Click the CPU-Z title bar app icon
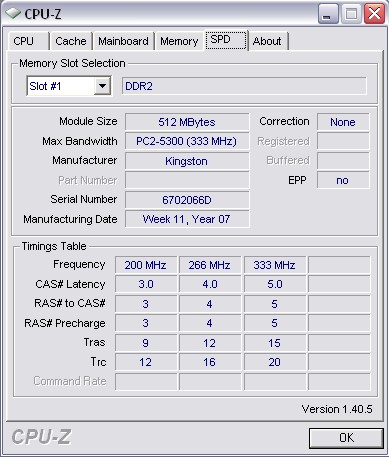This screenshot has height=457, width=389. (12, 13)
